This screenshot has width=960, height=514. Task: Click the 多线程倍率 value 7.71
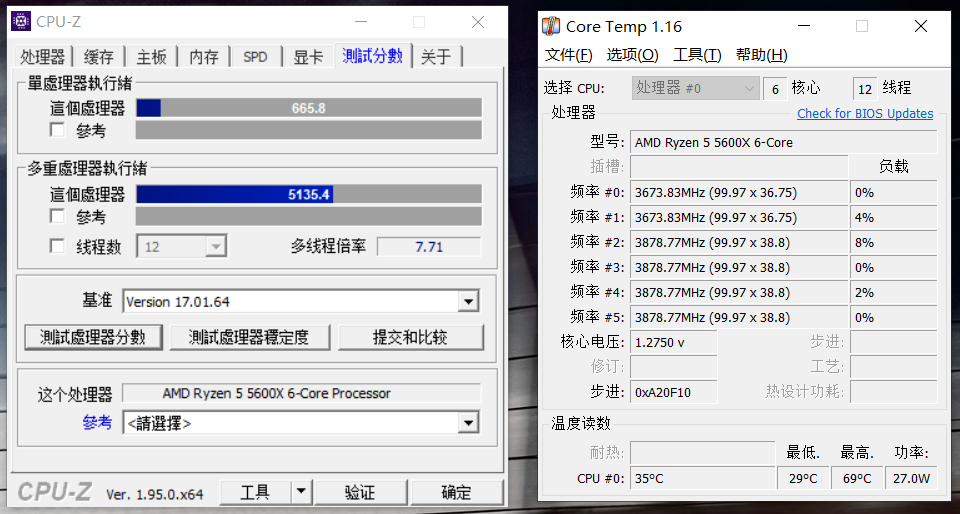coord(429,247)
